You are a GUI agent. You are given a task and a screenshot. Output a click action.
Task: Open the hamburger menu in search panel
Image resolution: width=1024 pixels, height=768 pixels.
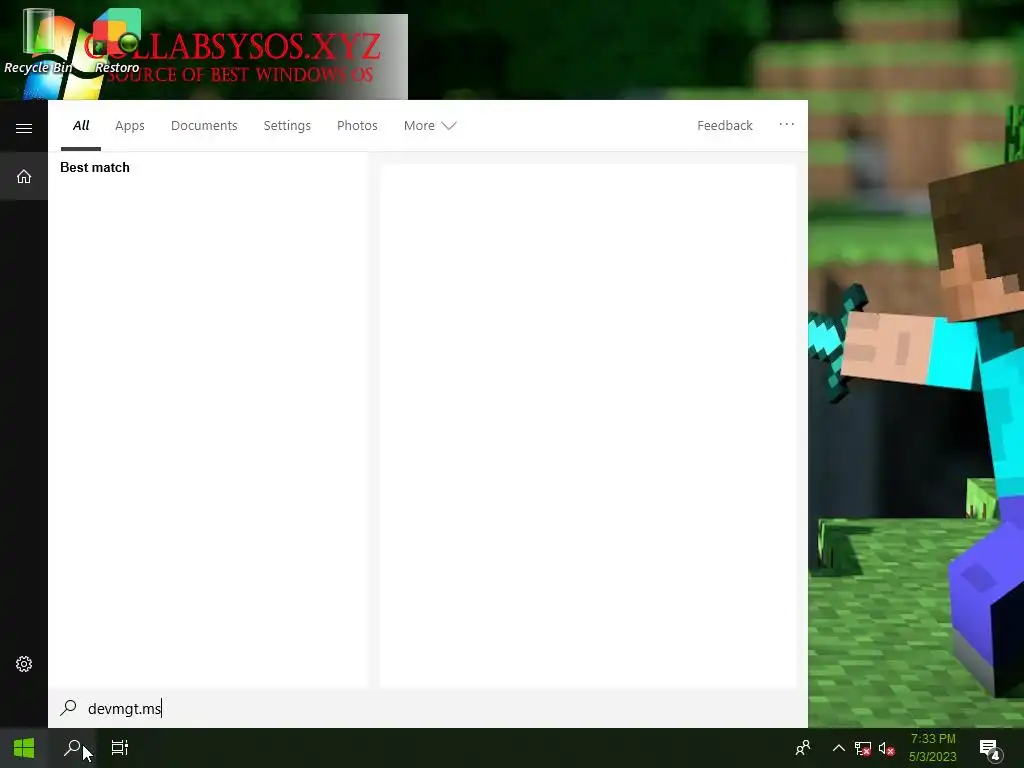24,128
